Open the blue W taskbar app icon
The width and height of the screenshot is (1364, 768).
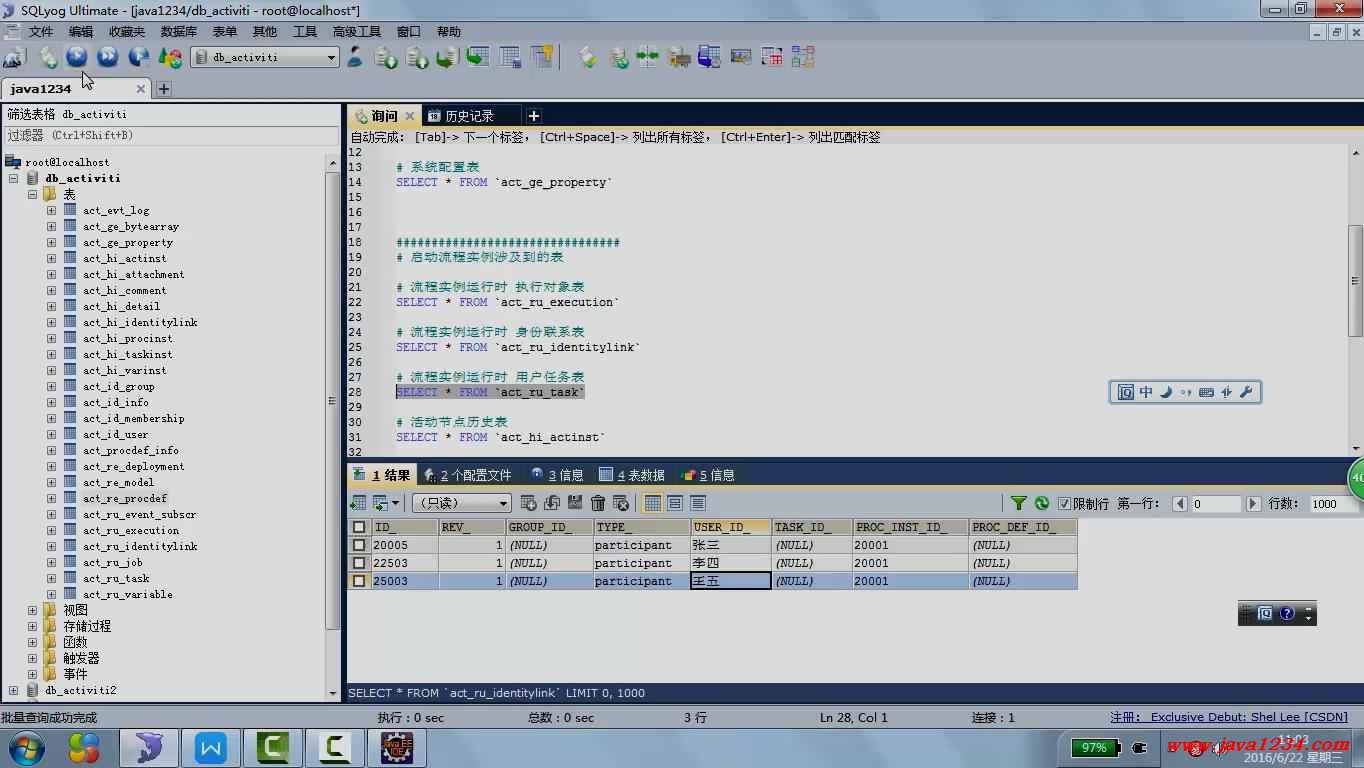211,747
